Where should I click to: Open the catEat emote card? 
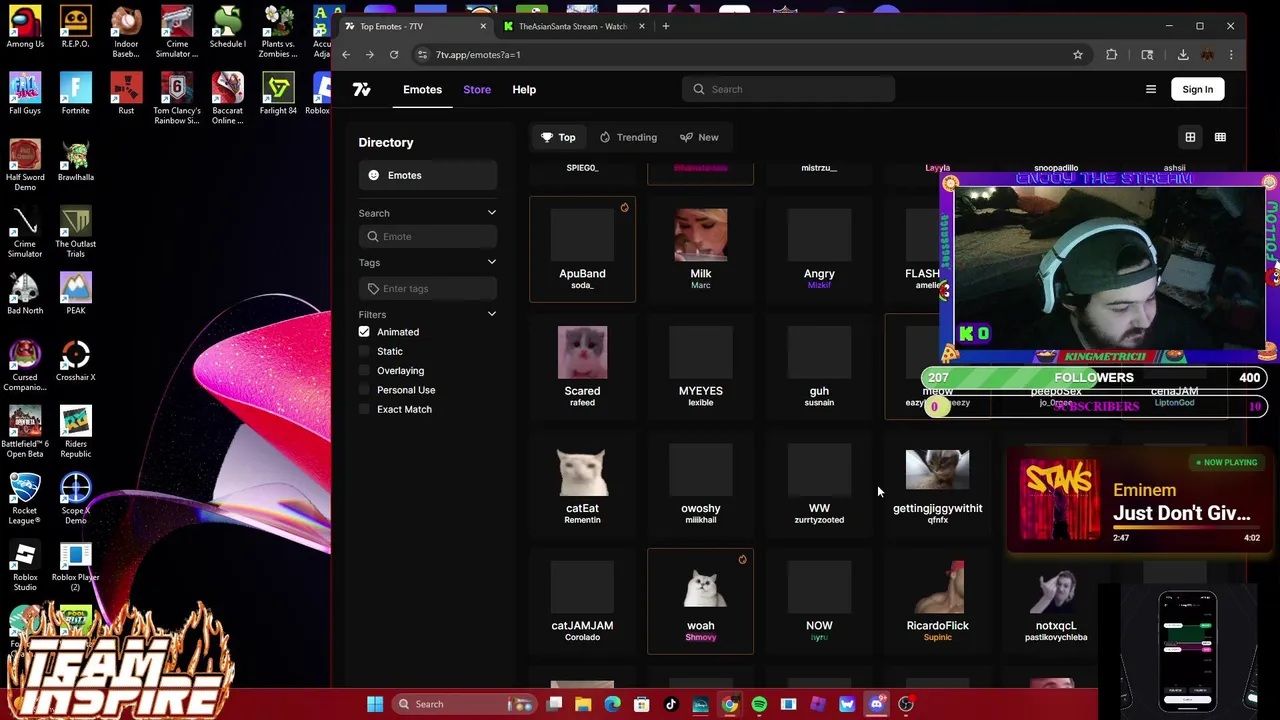click(582, 484)
